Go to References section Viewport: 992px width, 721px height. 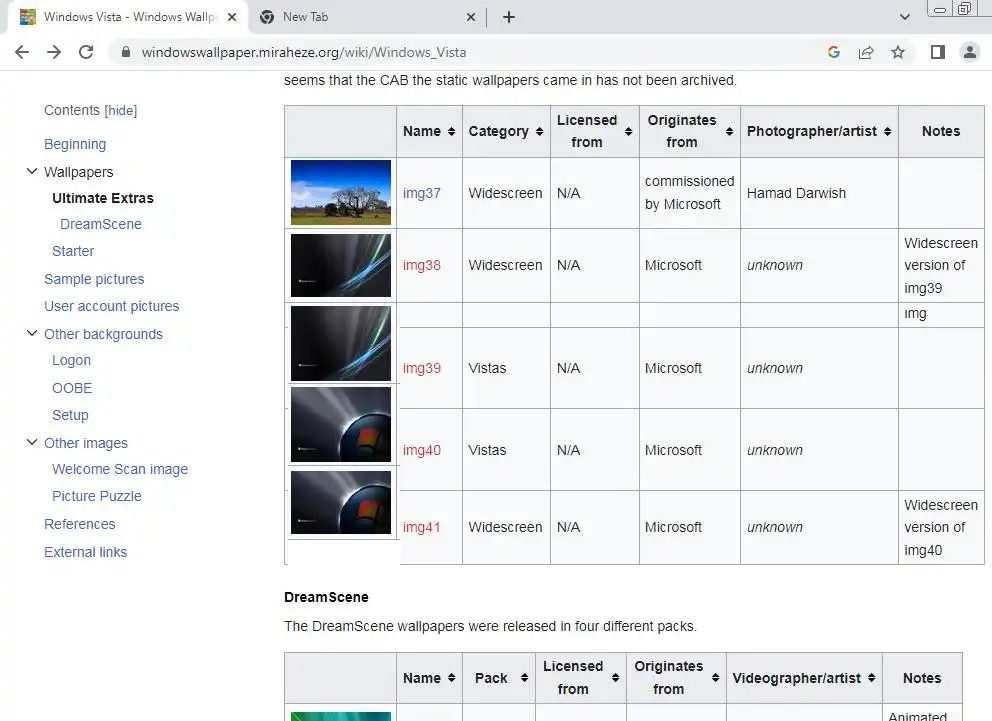click(80, 524)
